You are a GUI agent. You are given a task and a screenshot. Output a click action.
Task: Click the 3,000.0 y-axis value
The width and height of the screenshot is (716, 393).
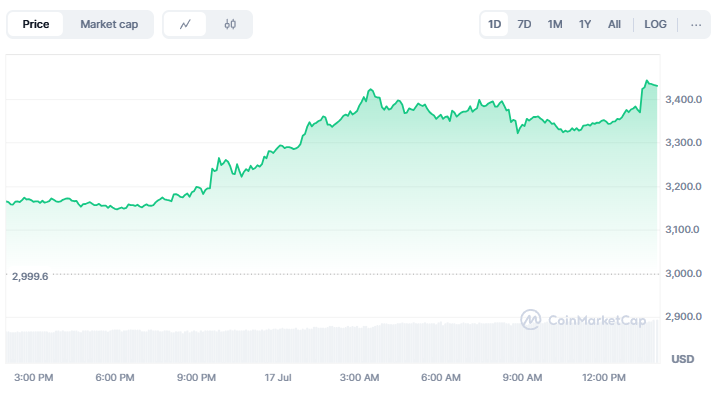point(684,273)
